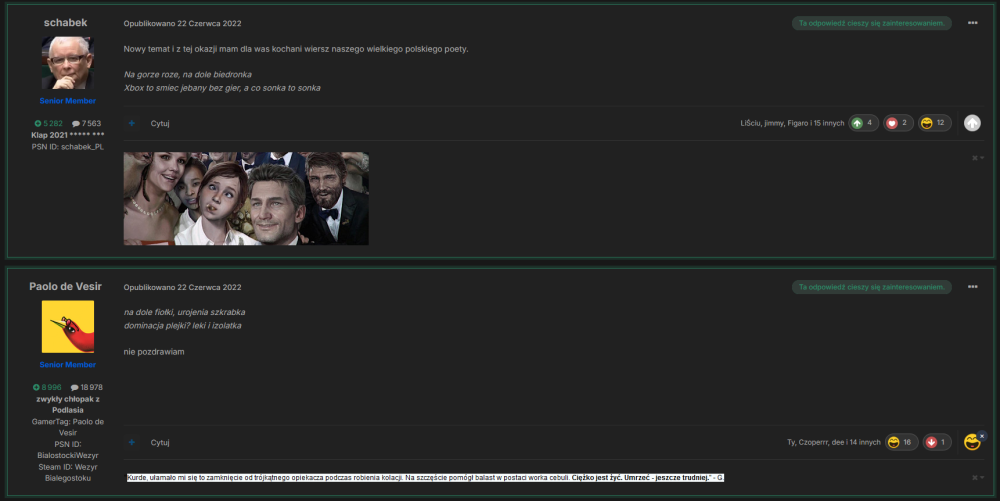1000x501 pixels.
Task: Click the red downvote reaction with 1 vote
Action: [936, 442]
